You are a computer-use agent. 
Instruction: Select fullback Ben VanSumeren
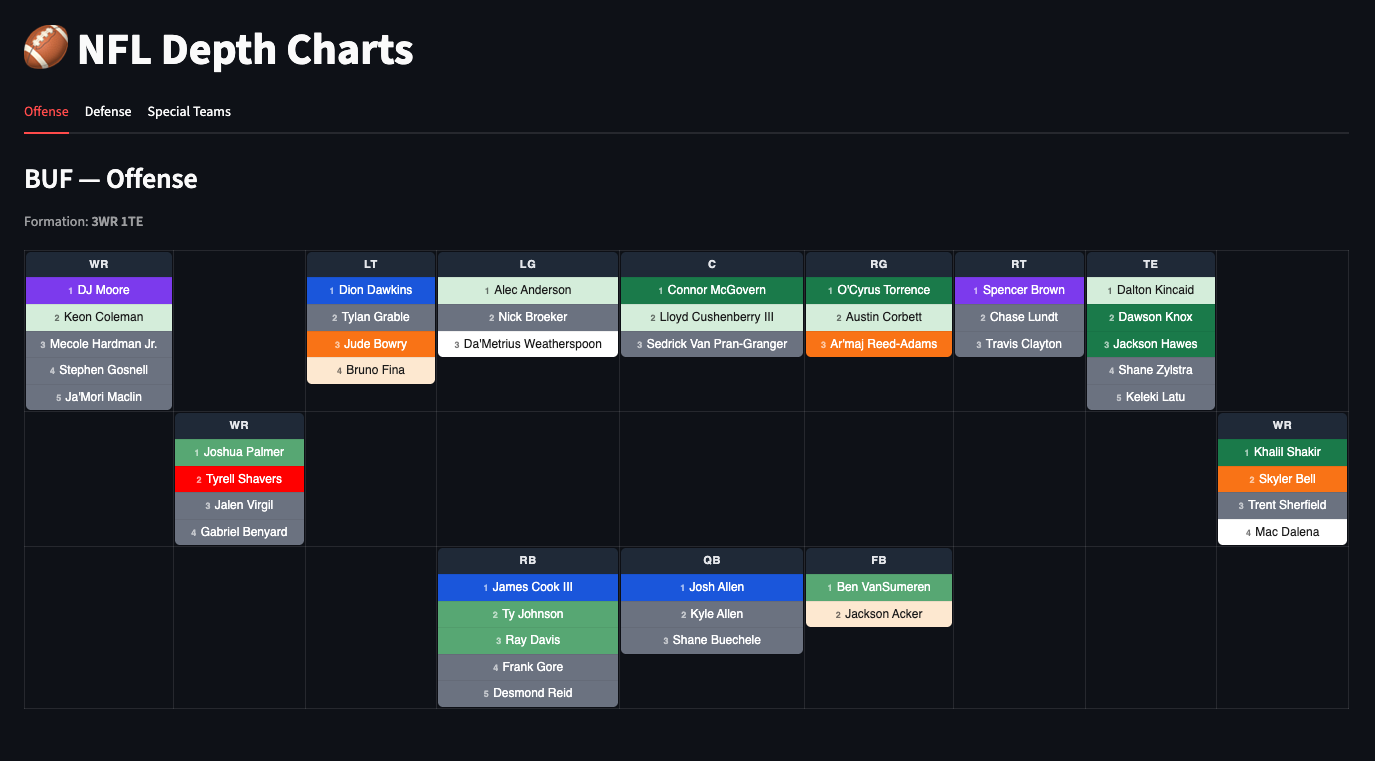pos(879,588)
